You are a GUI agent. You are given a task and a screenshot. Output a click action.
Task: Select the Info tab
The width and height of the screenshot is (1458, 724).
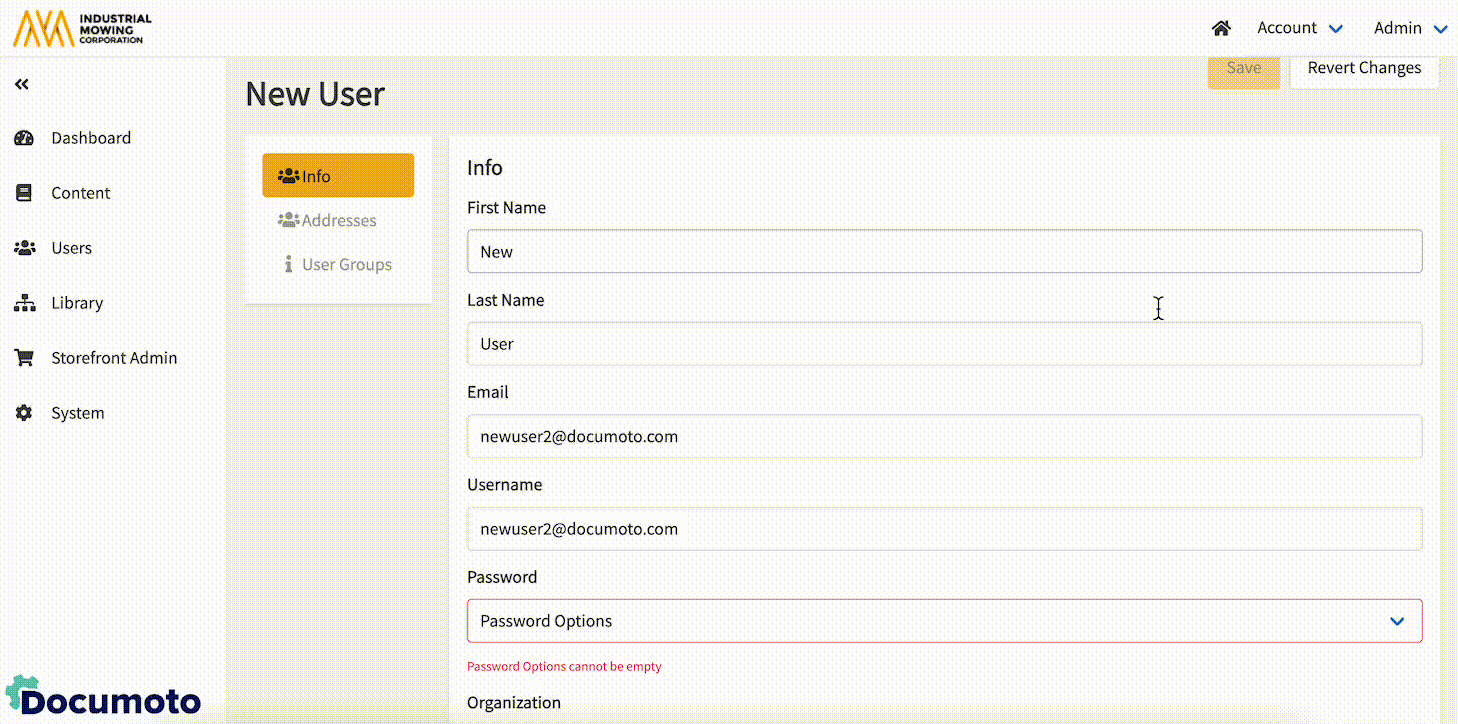(338, 176)
